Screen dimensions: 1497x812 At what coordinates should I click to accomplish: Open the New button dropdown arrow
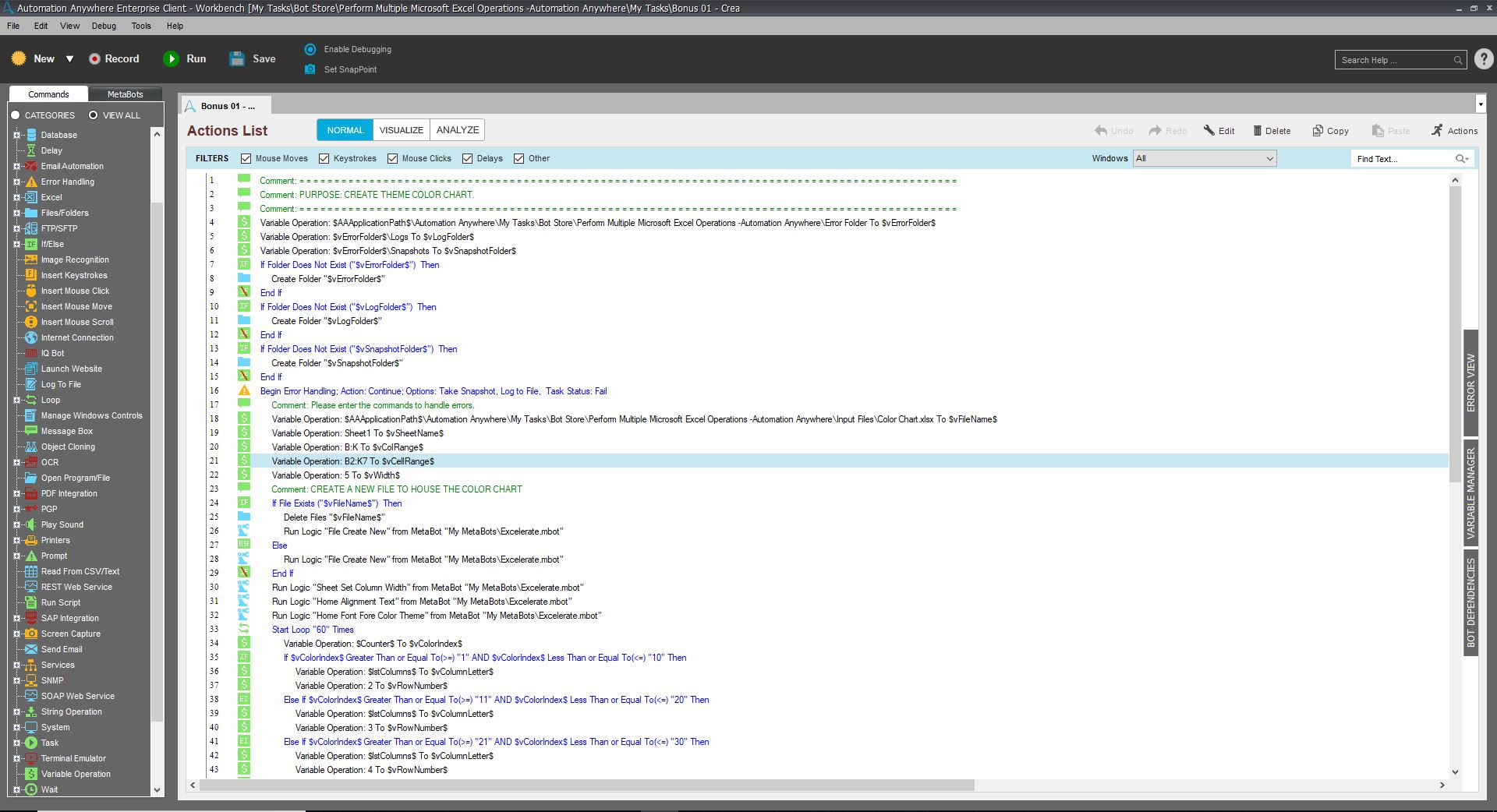tap(69, 58)
